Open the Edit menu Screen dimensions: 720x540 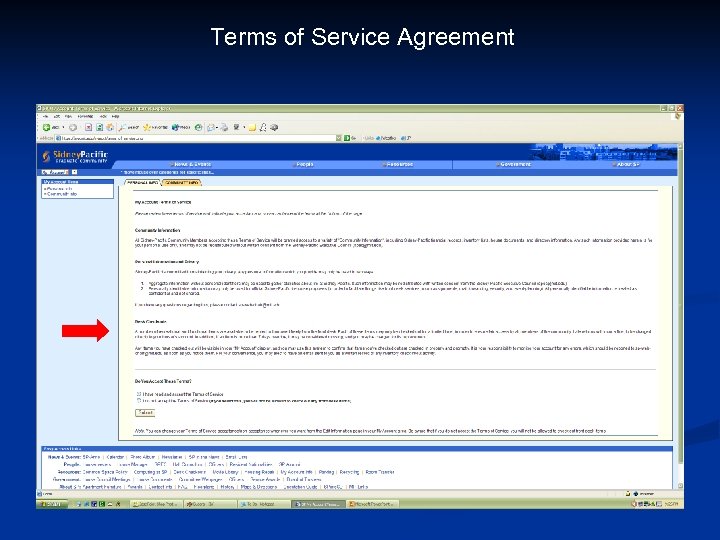[56, 117]
